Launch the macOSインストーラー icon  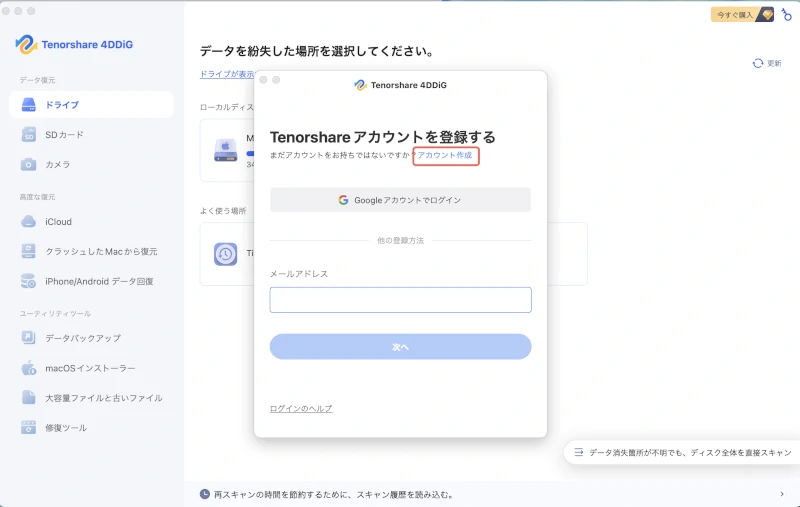[29, 368]
